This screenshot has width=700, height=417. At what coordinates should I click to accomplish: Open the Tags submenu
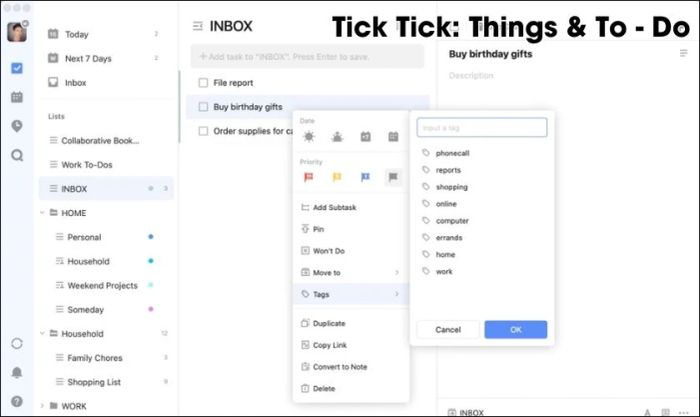350,294
